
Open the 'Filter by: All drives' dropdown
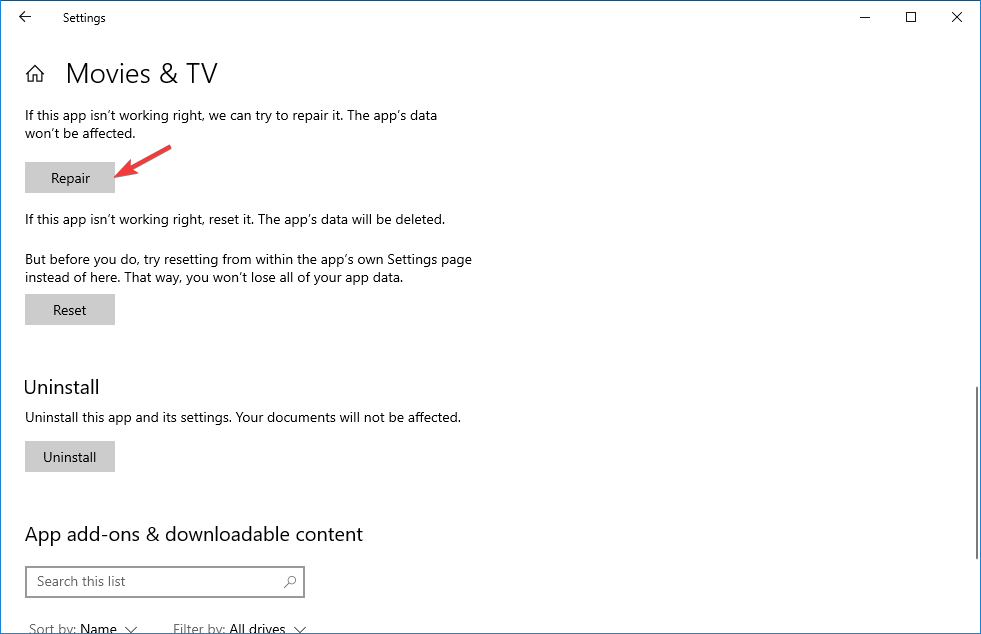point(240,628)
